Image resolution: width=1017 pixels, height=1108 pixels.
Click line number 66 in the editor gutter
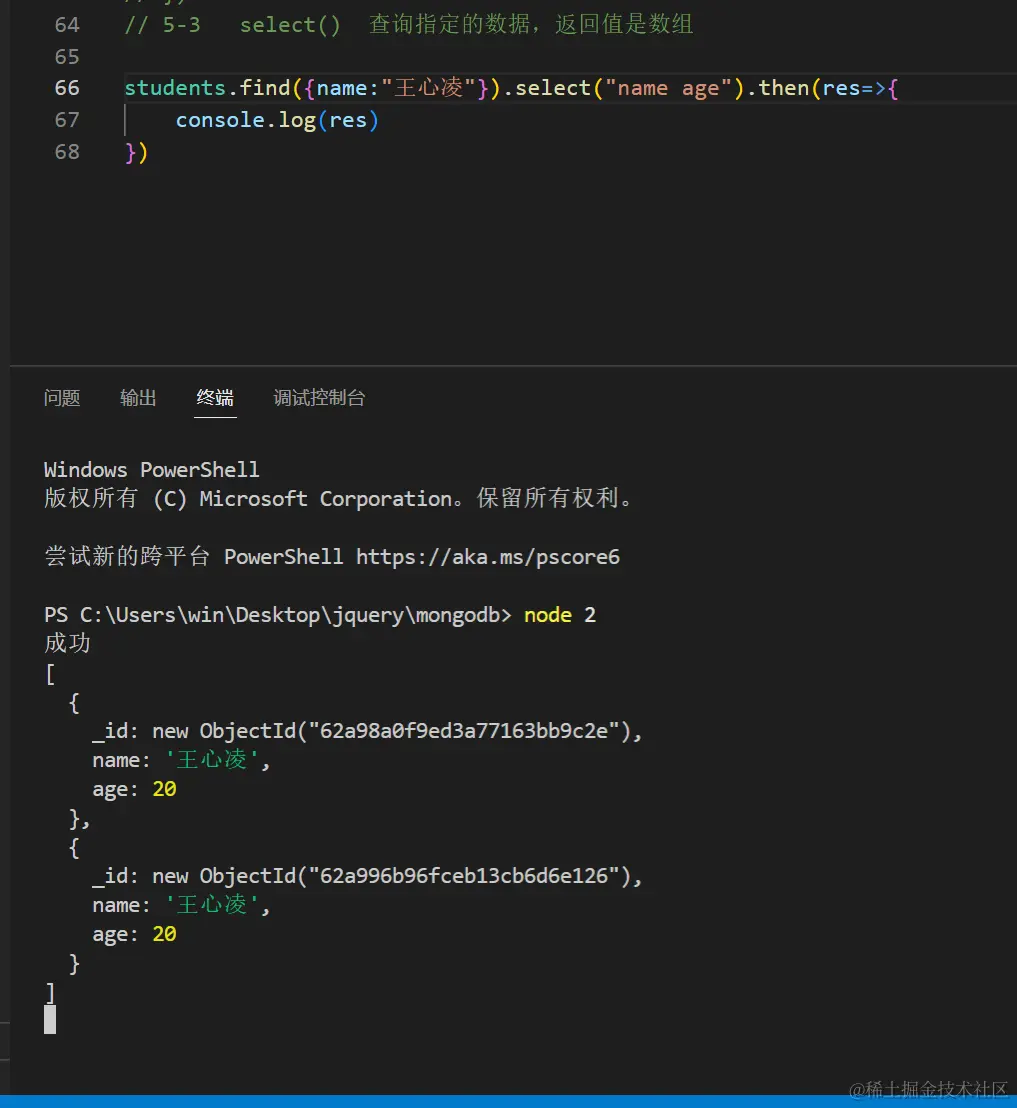66,88
